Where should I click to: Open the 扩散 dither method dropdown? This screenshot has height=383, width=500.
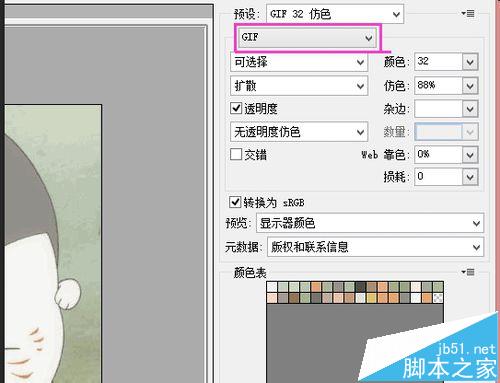coord(299,86)
